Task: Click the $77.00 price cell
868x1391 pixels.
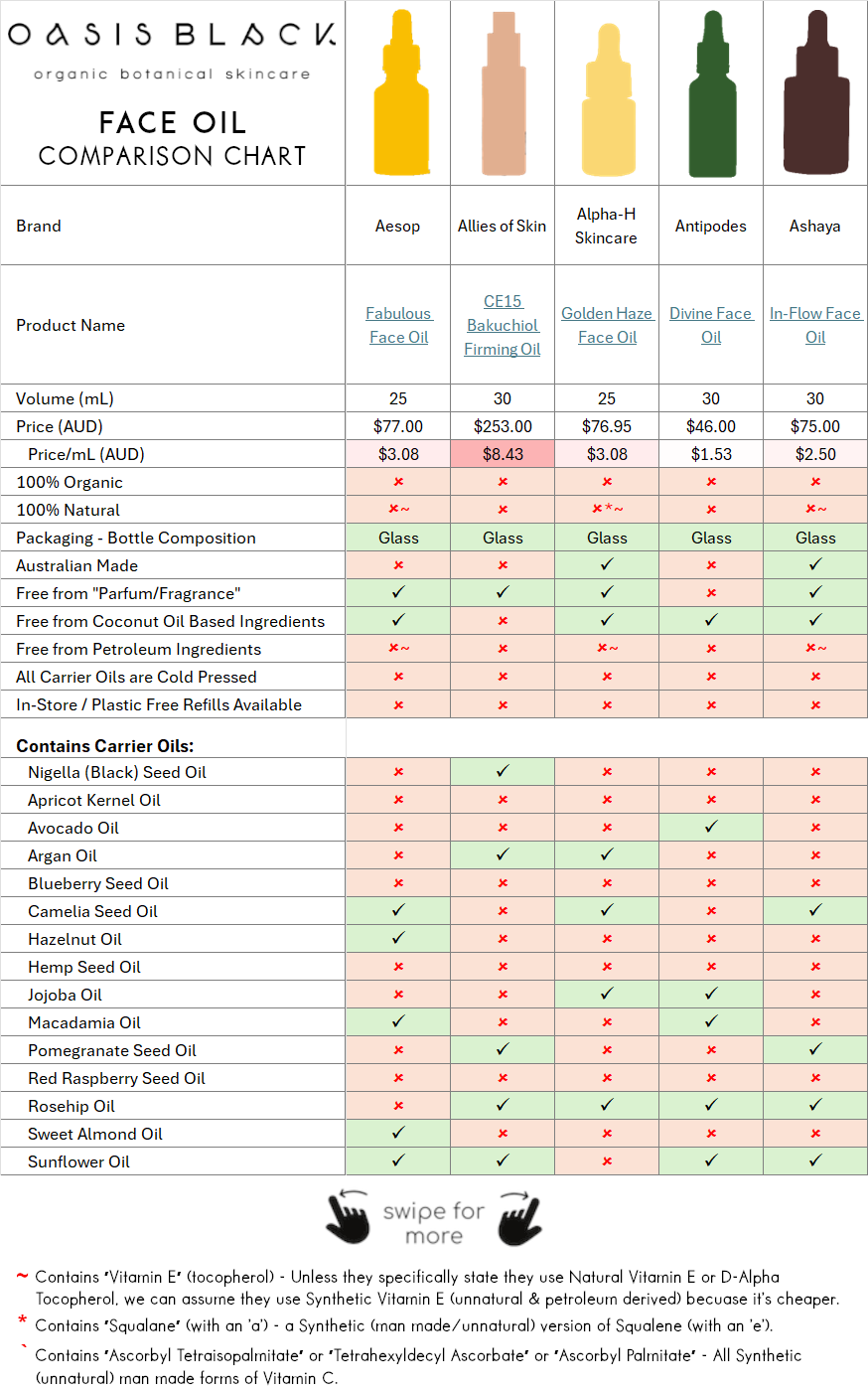Action: pos(398,426)
